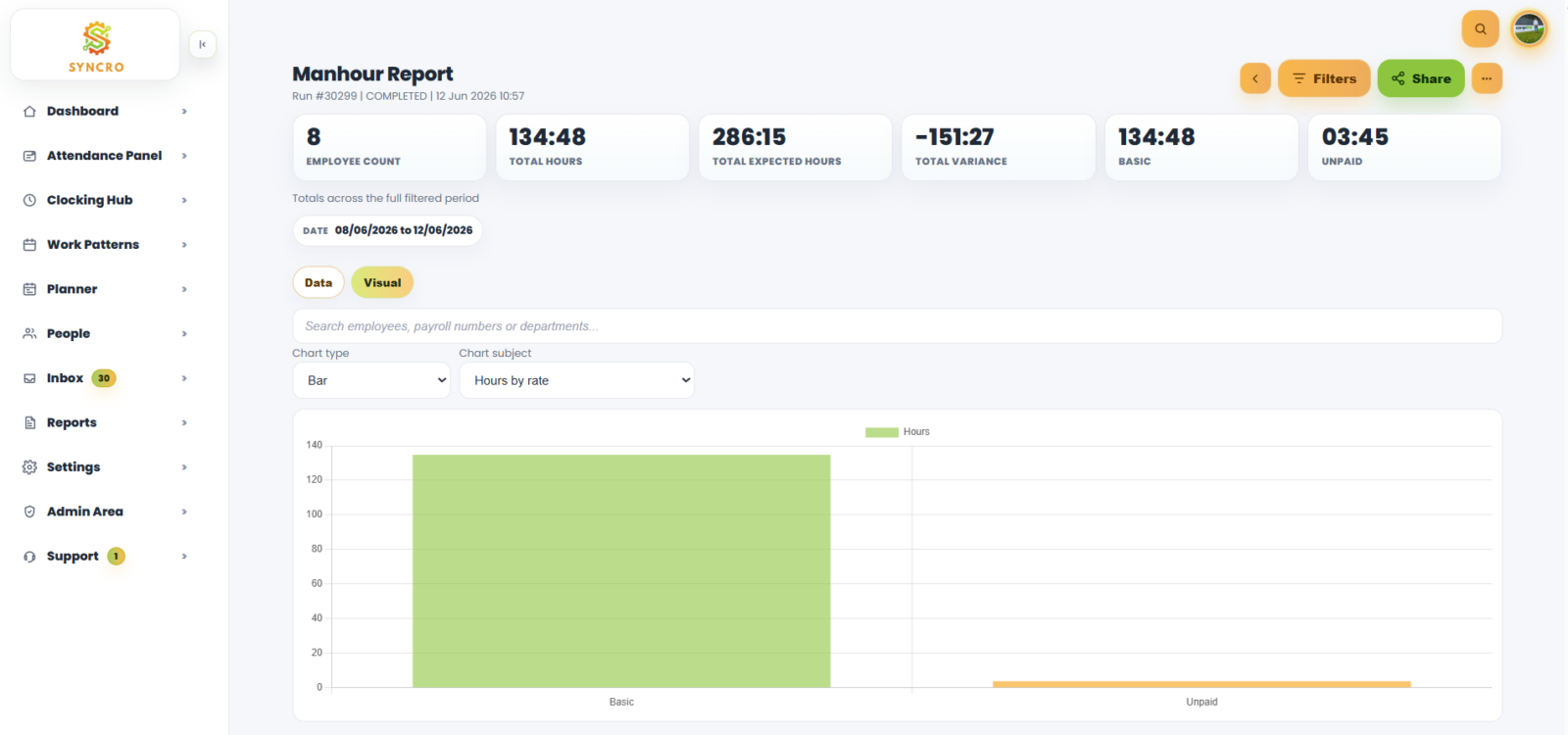Click the Inbox envelope icon
The image size is (1568, 735).
point(29,378)
